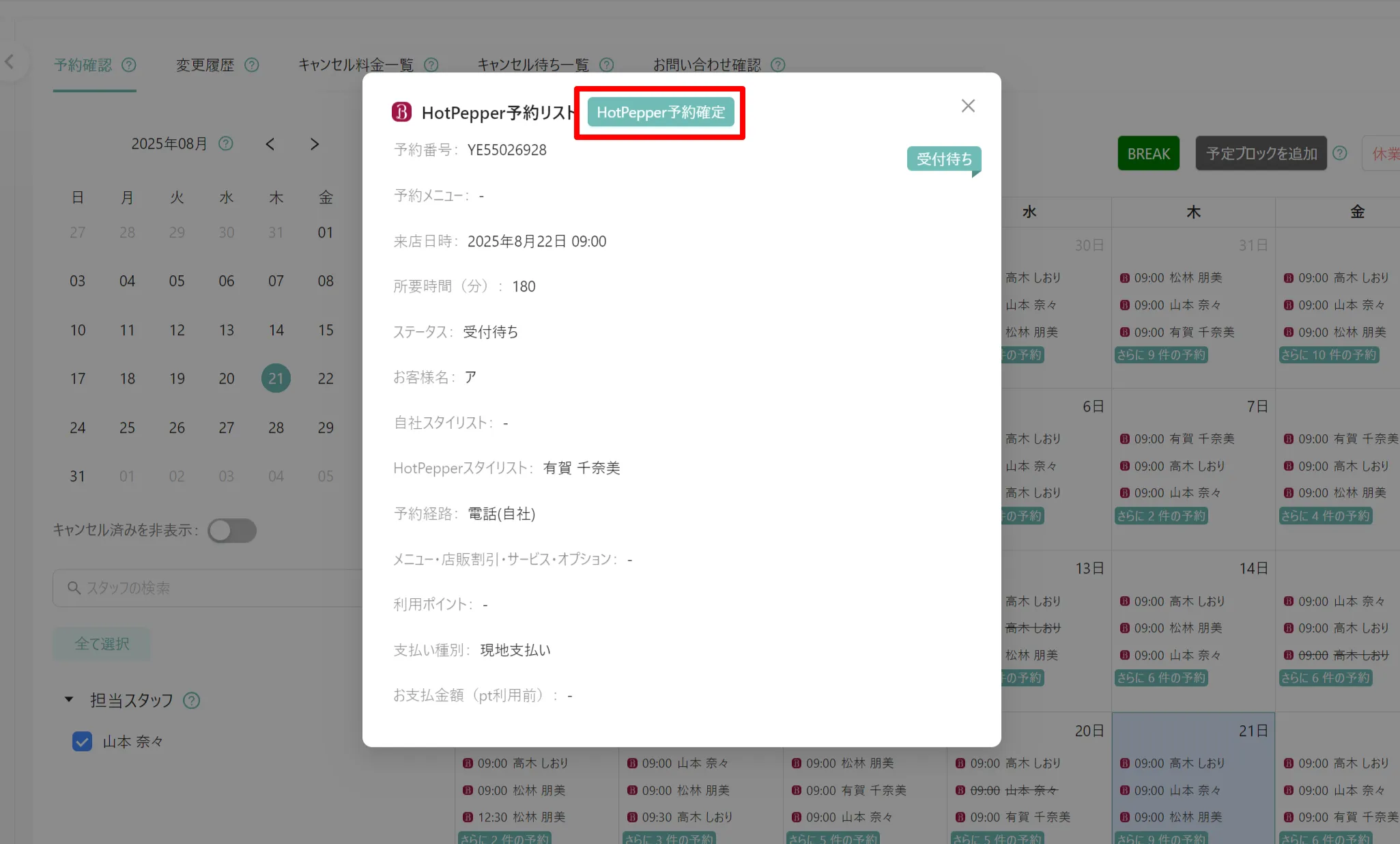Collapse the left sidebar with the chevron
This screenshot has width=1400, height=844.
coord(10,62)
